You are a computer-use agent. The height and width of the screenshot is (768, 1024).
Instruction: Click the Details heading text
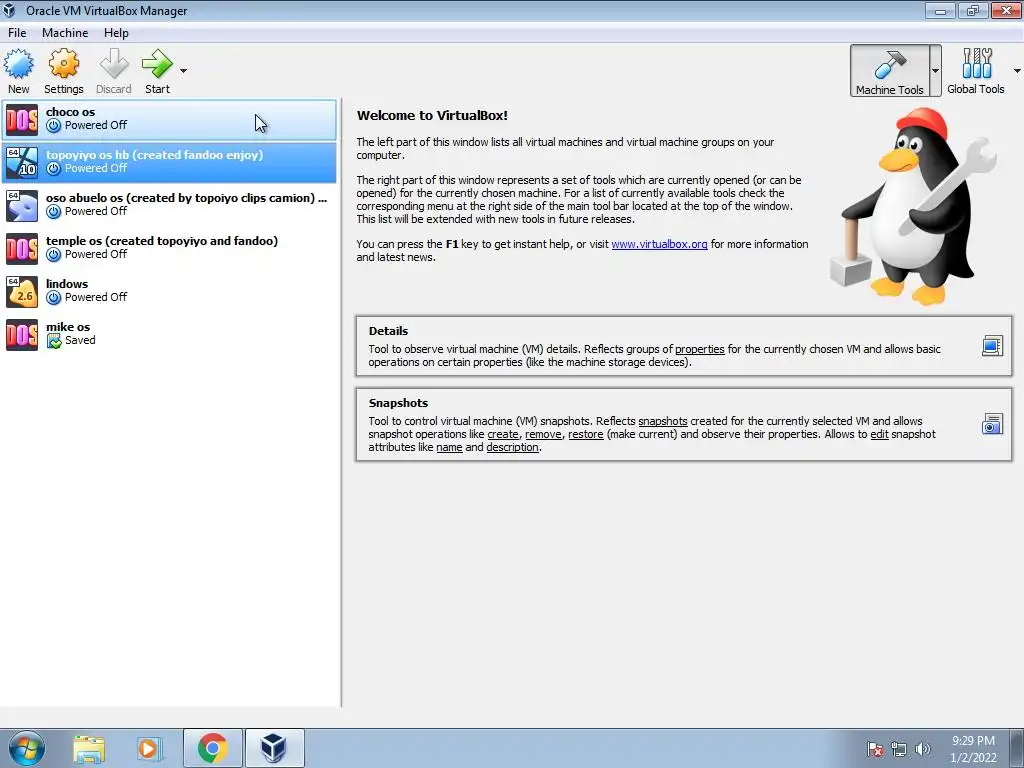(388, 331)
